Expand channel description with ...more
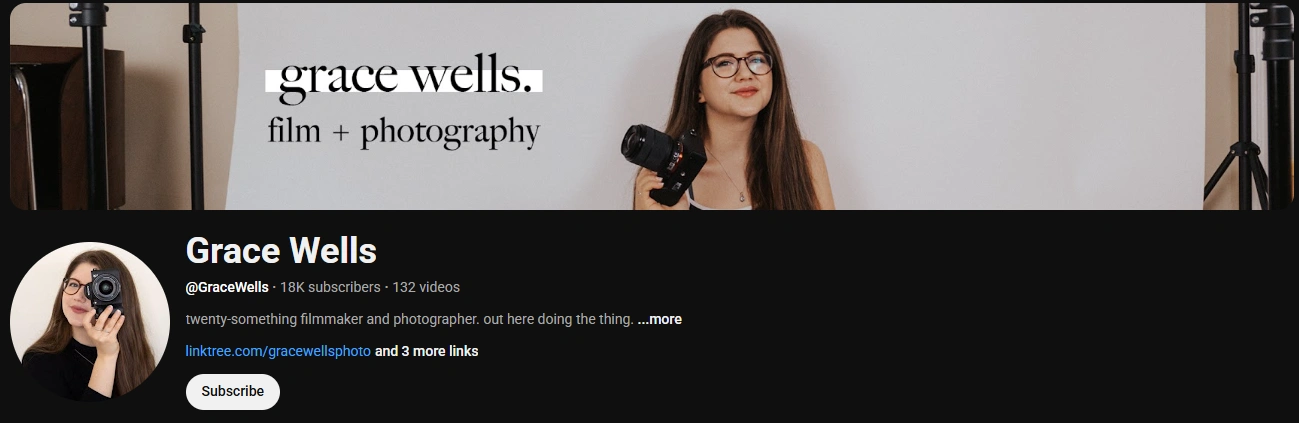The height and width of the screenshot is (423, 1299). [x=660, y=319]
